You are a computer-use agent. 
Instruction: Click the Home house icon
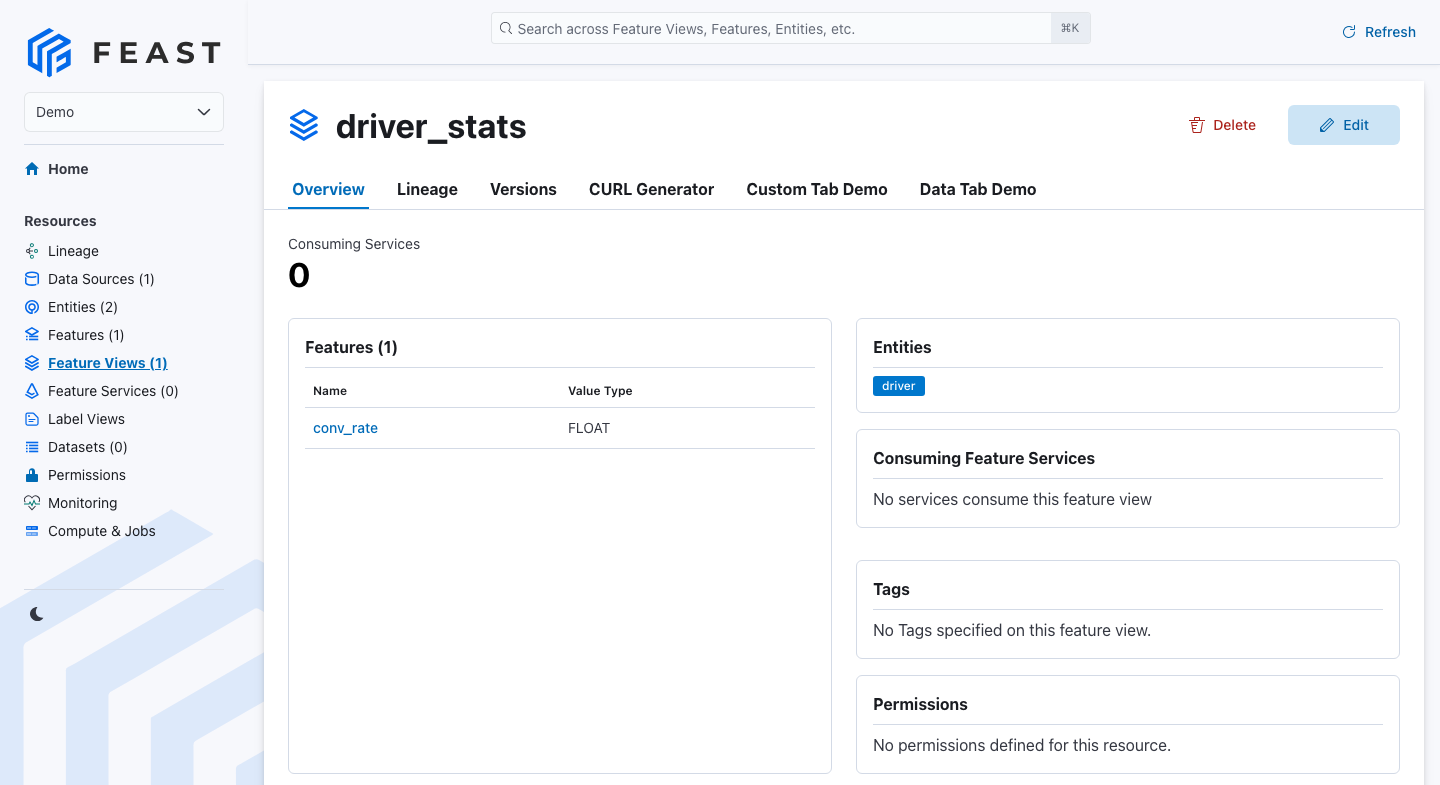point(32,169)
